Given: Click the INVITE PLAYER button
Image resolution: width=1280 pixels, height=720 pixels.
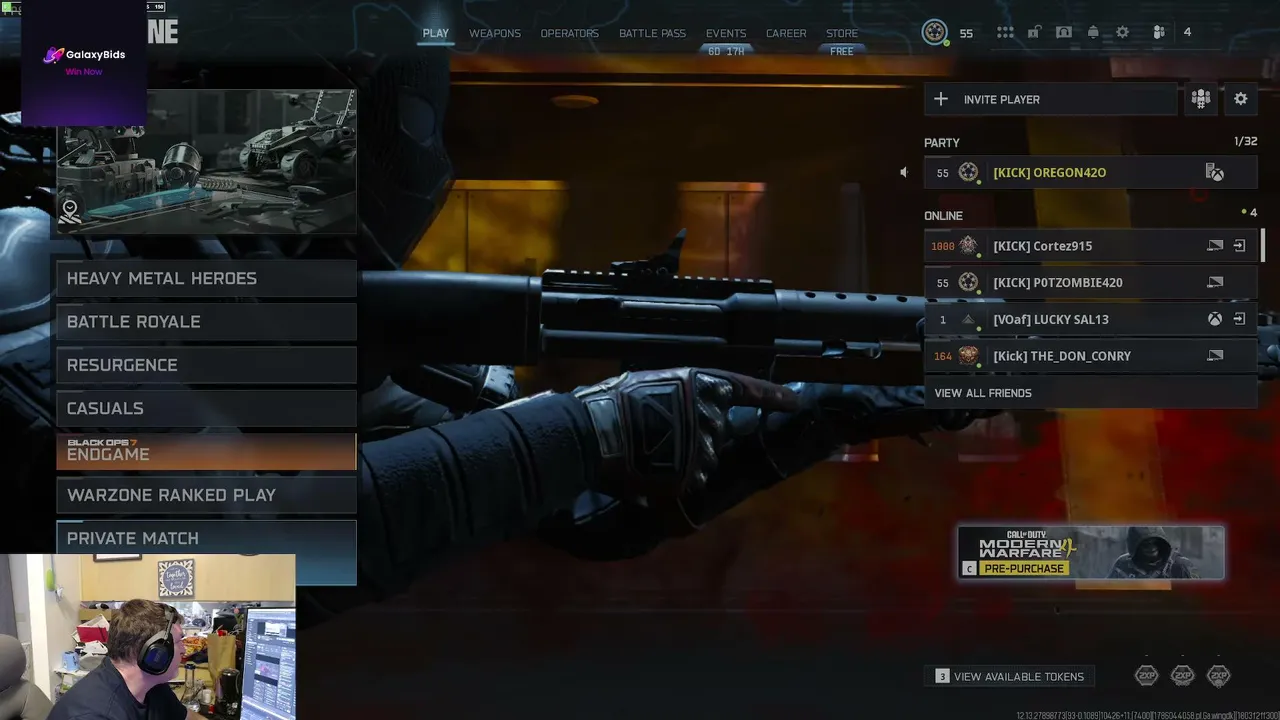Looking at the screenshot, I should point(1050,99).
